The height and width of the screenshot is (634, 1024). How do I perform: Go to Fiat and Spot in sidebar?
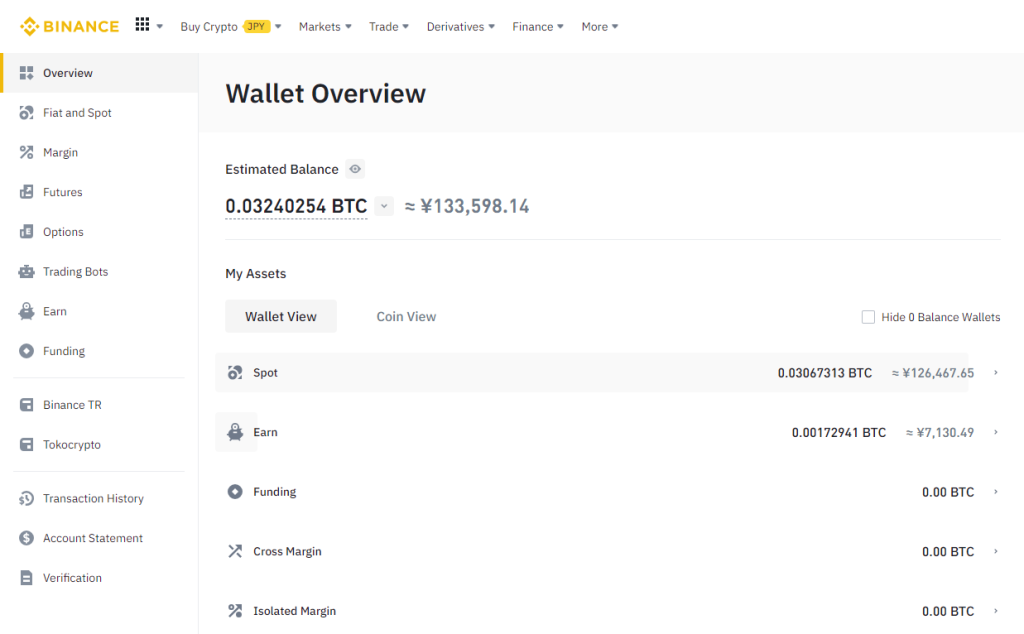pyautogui.click(x=77, y=113)
